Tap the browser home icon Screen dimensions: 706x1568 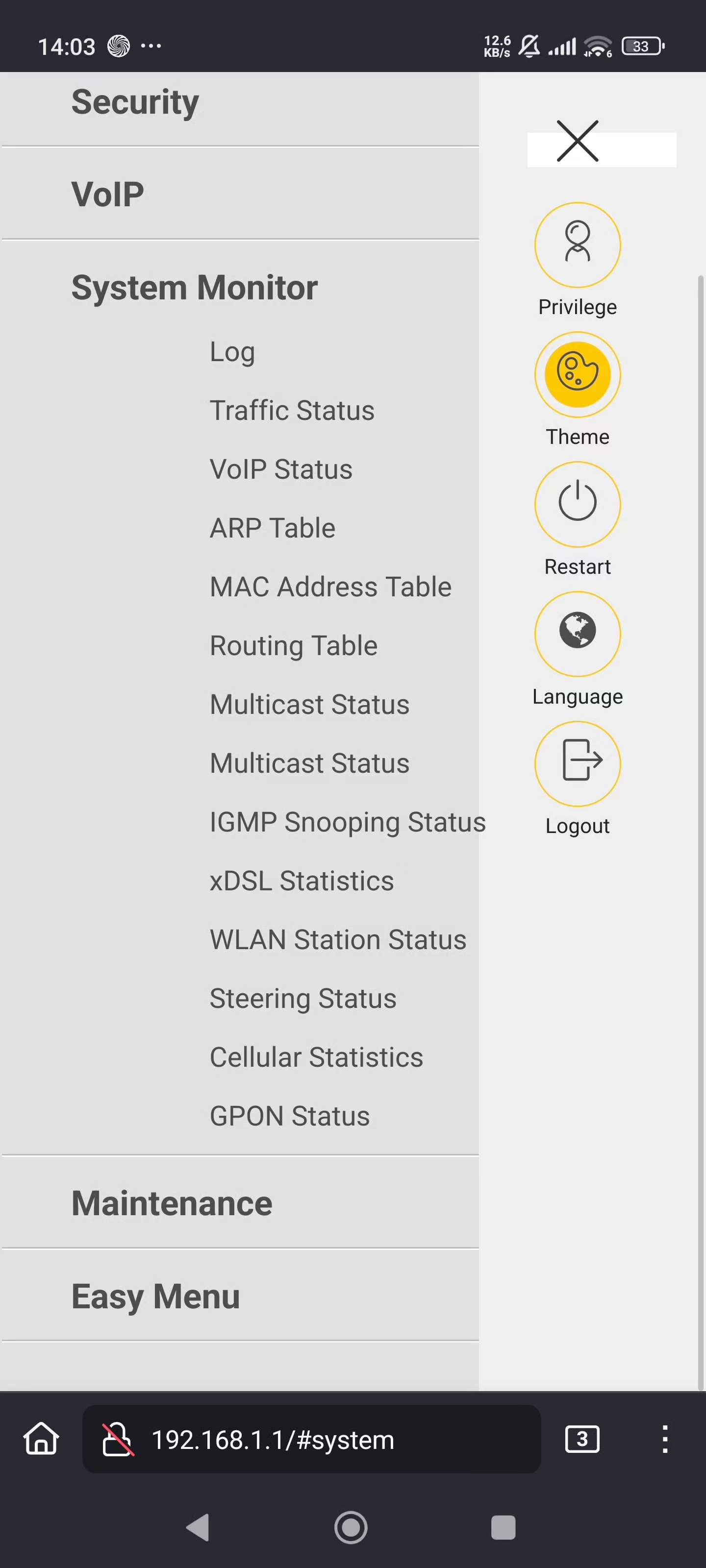coord(41,1439)
